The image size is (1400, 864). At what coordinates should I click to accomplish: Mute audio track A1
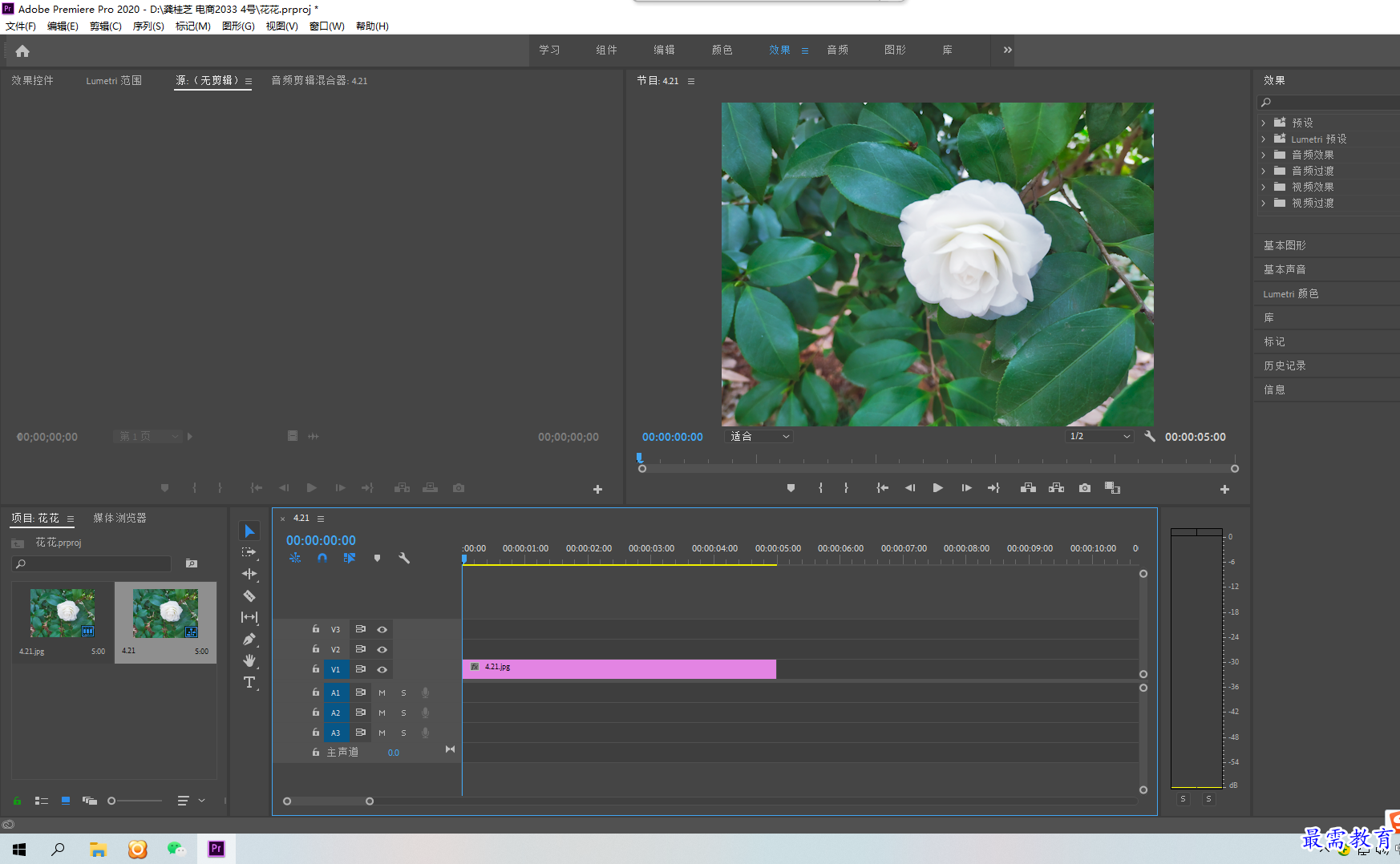(382, 693)
